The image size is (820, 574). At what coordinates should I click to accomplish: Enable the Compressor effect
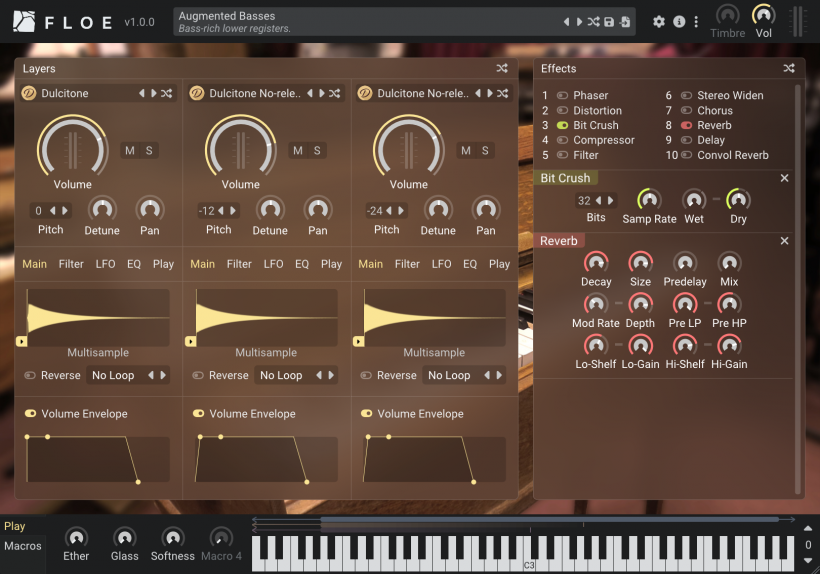[562, 140]
